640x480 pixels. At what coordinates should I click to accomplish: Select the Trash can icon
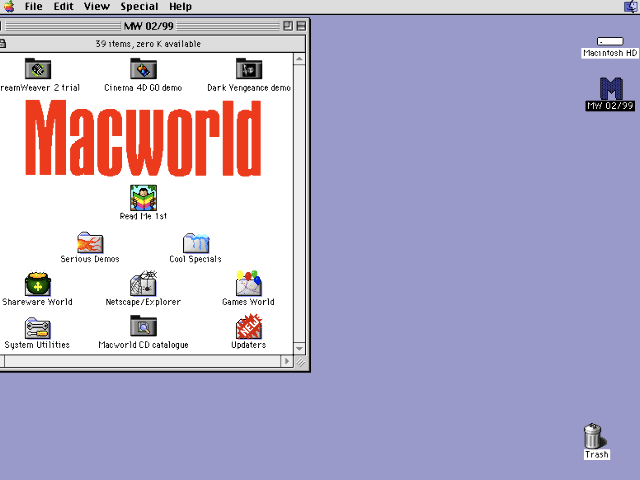click(594, 436)
